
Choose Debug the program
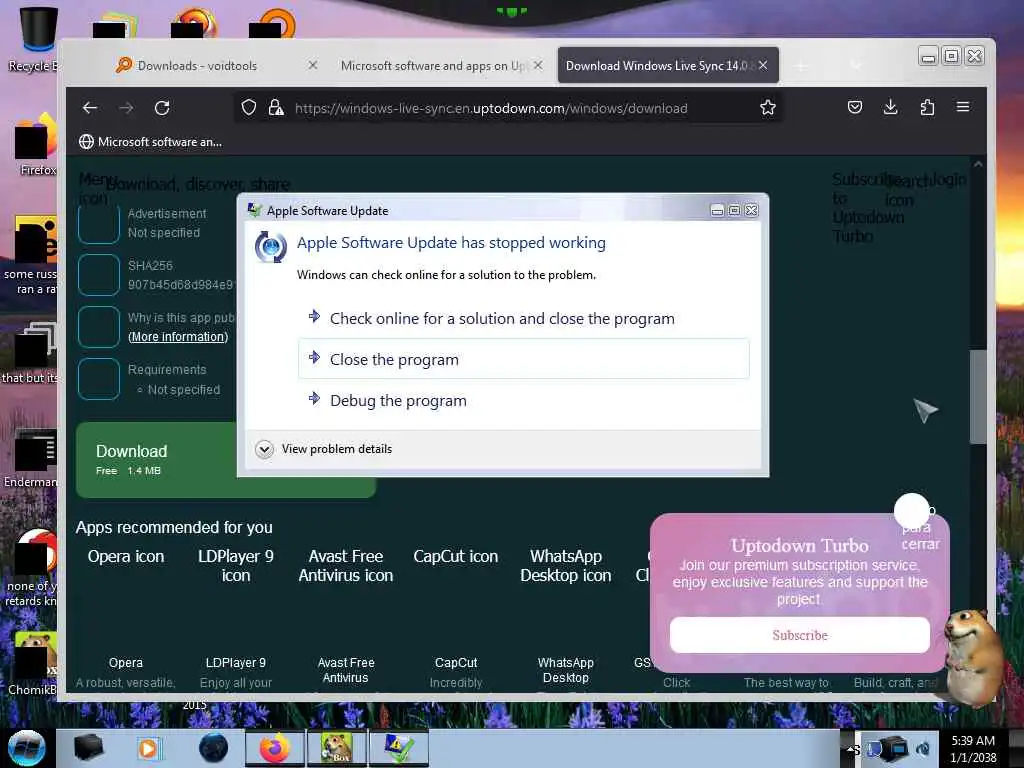[x=524, y=400]
